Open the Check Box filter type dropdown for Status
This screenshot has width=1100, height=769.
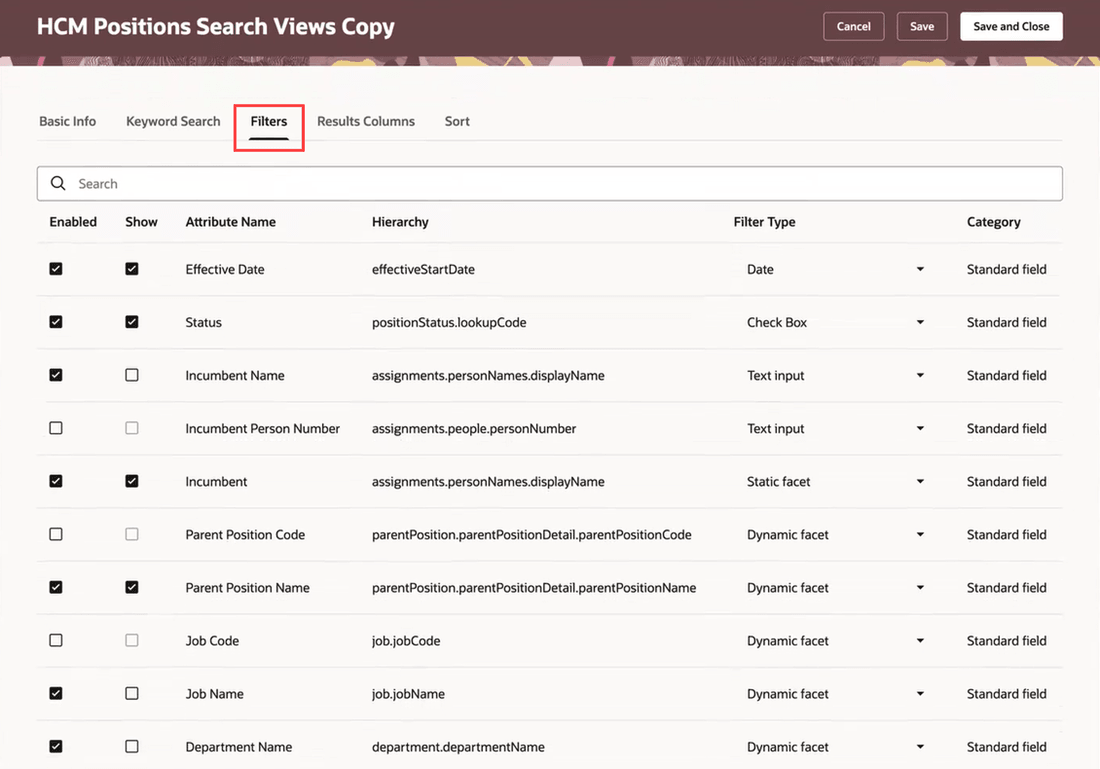(920, 322)
